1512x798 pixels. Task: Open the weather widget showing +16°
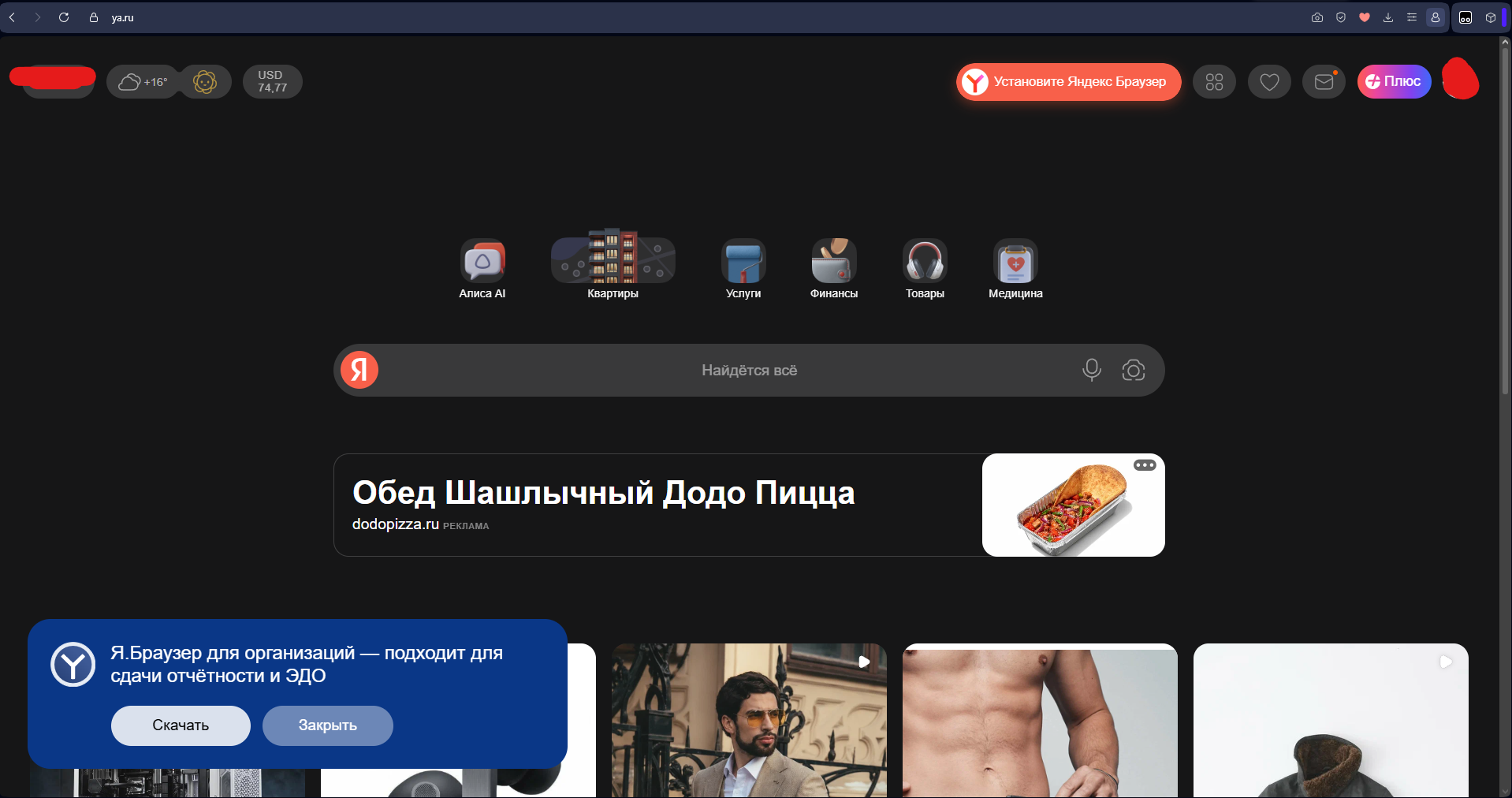point(143,82)
